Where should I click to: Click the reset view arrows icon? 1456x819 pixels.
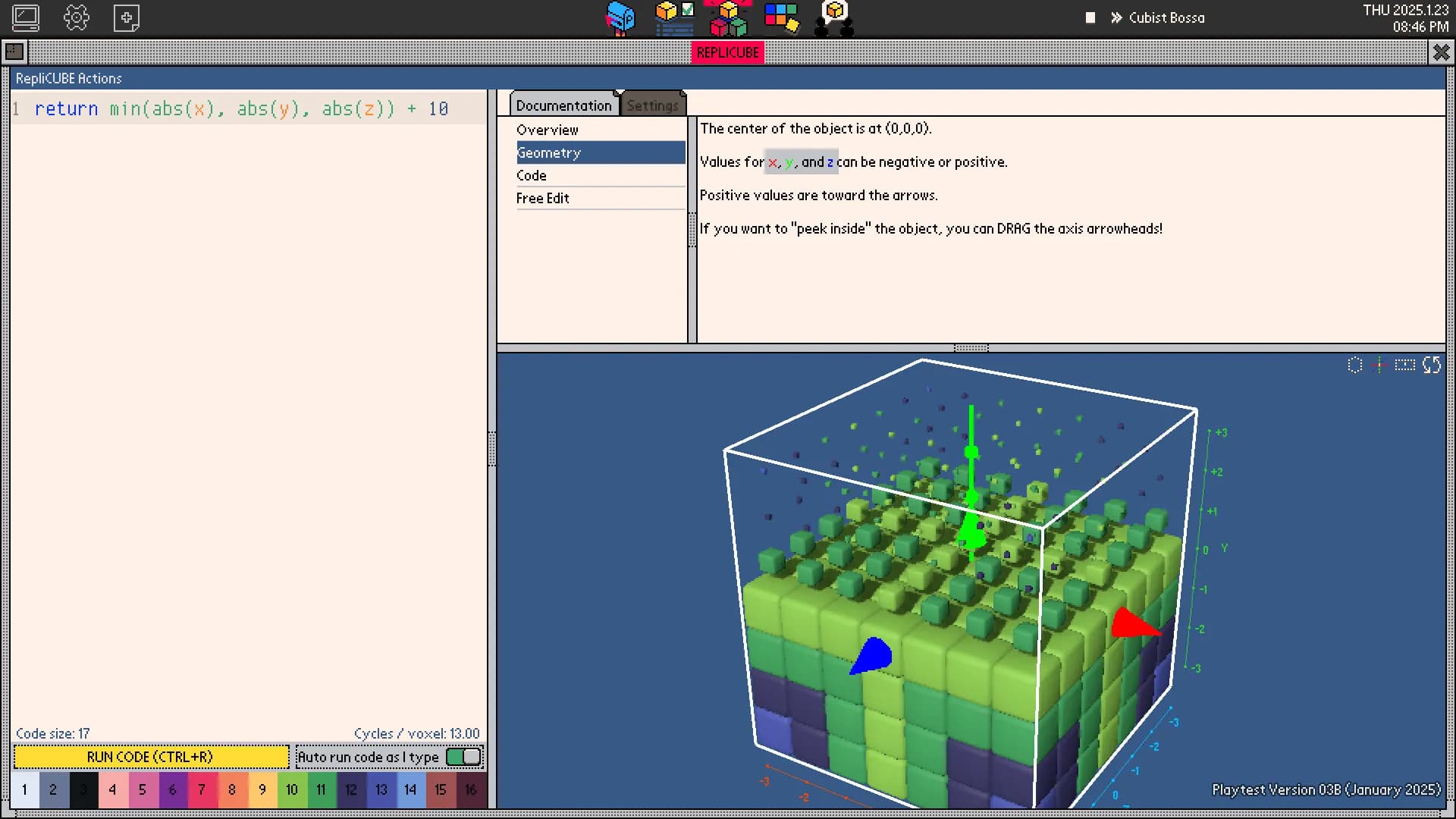tap(1433, 365)
